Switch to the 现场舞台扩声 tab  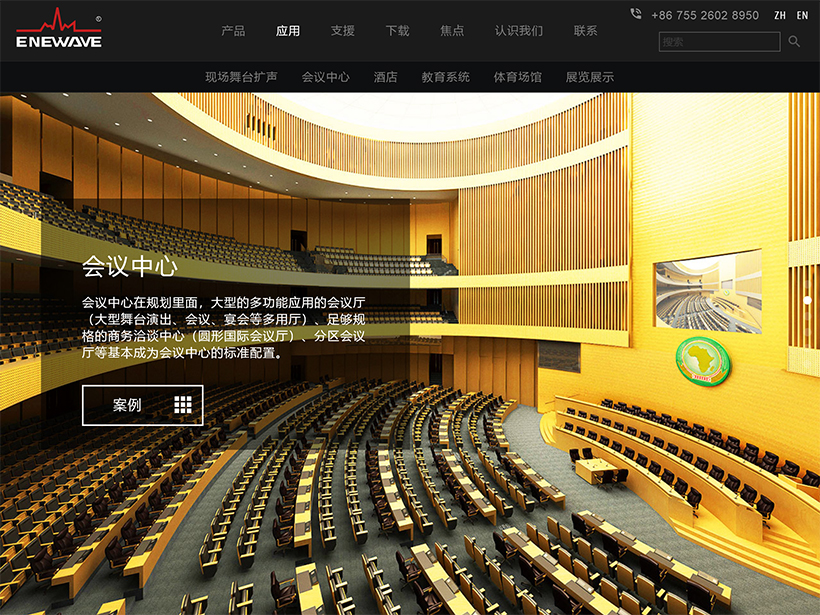pyautogui.click(x=241, y=77)
